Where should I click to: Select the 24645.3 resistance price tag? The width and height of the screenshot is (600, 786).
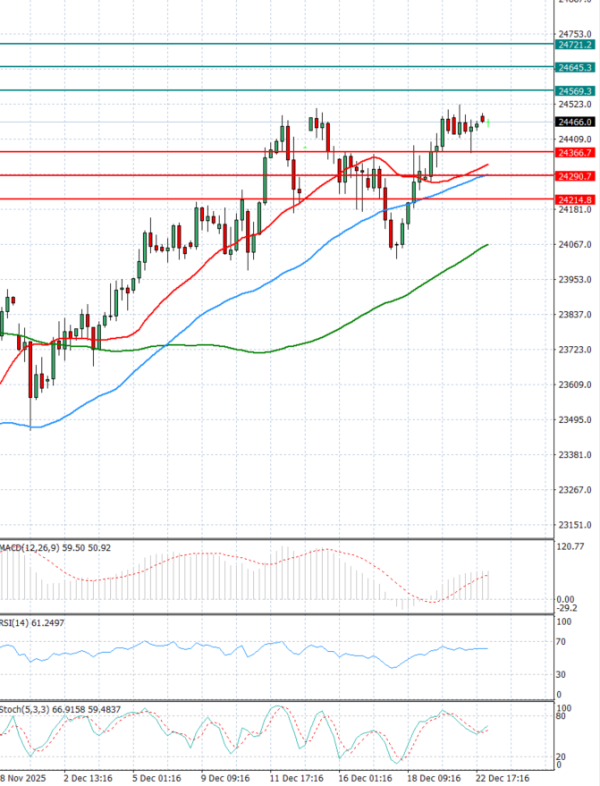576,67
